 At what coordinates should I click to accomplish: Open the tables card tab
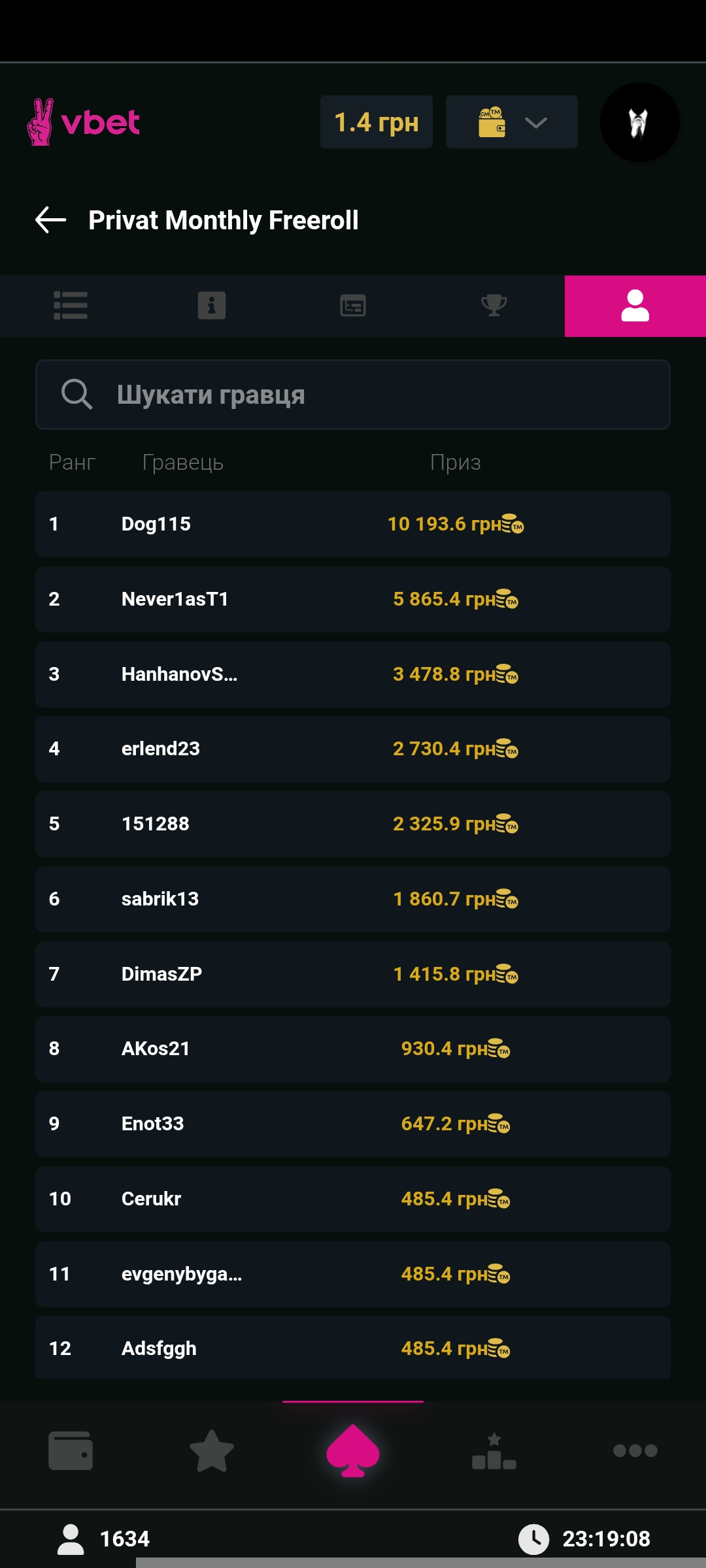click(353, 306)
